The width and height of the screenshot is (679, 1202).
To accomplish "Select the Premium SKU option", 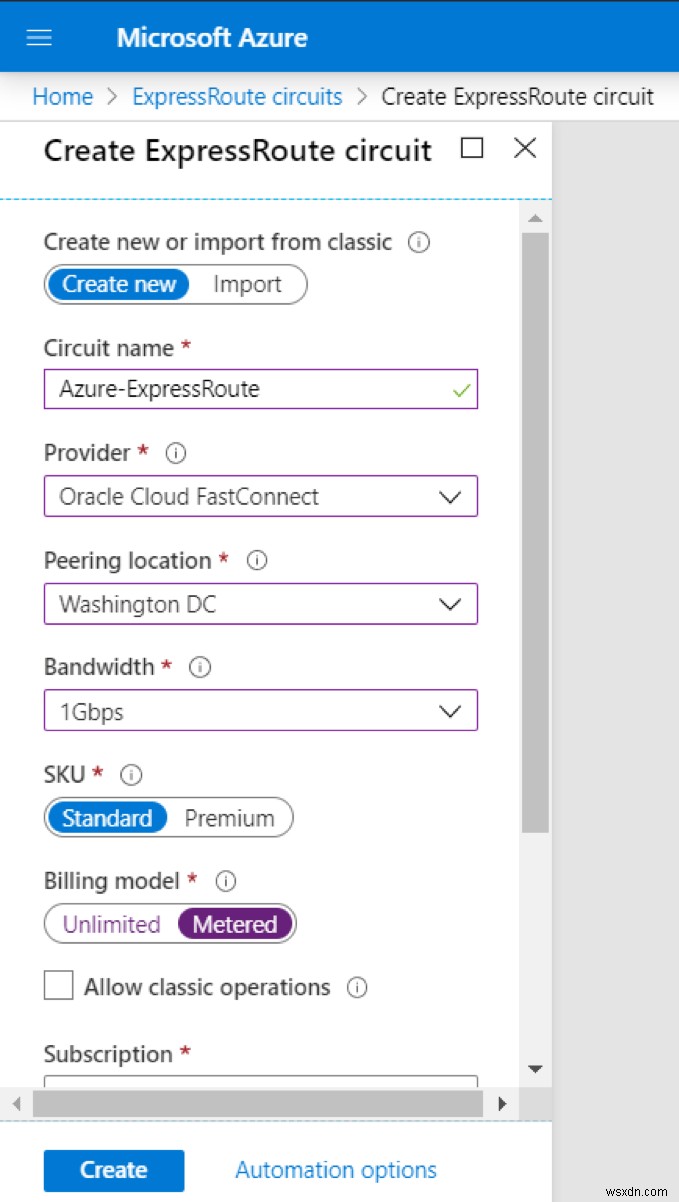I will (x=230, y=818).
